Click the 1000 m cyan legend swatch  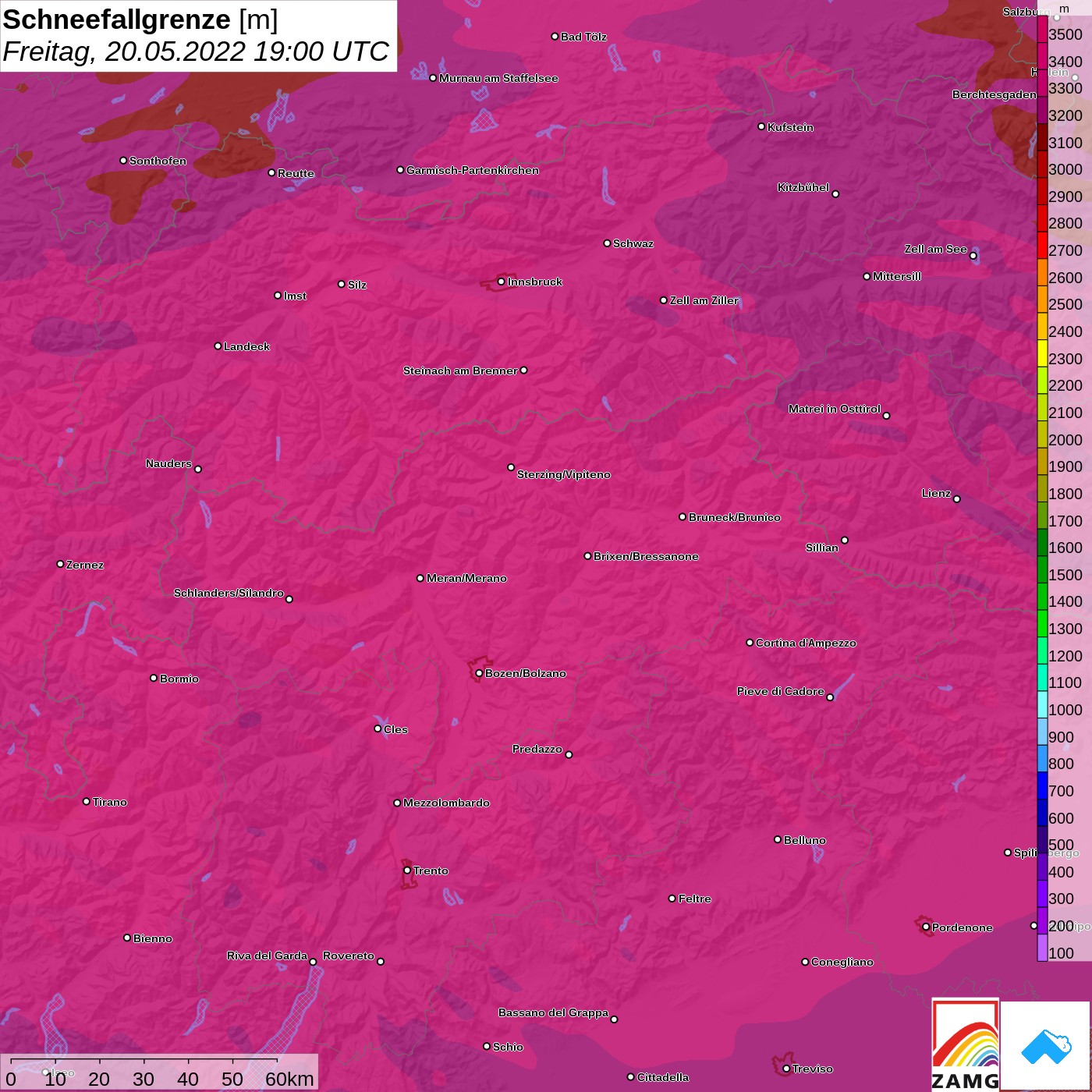coord(1042,704)
